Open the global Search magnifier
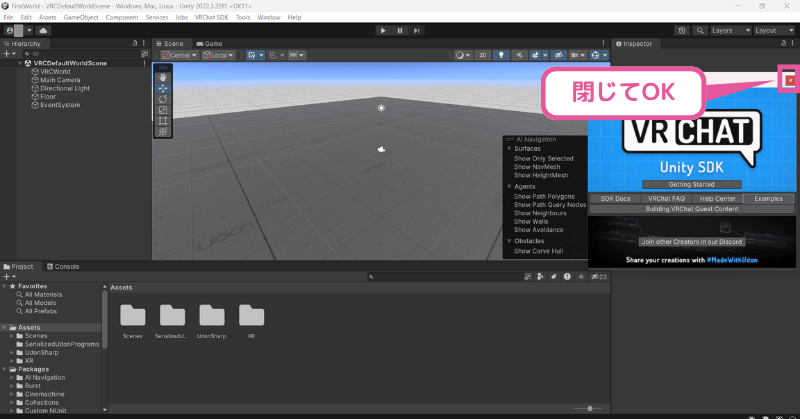 click(x=699, y=31)
